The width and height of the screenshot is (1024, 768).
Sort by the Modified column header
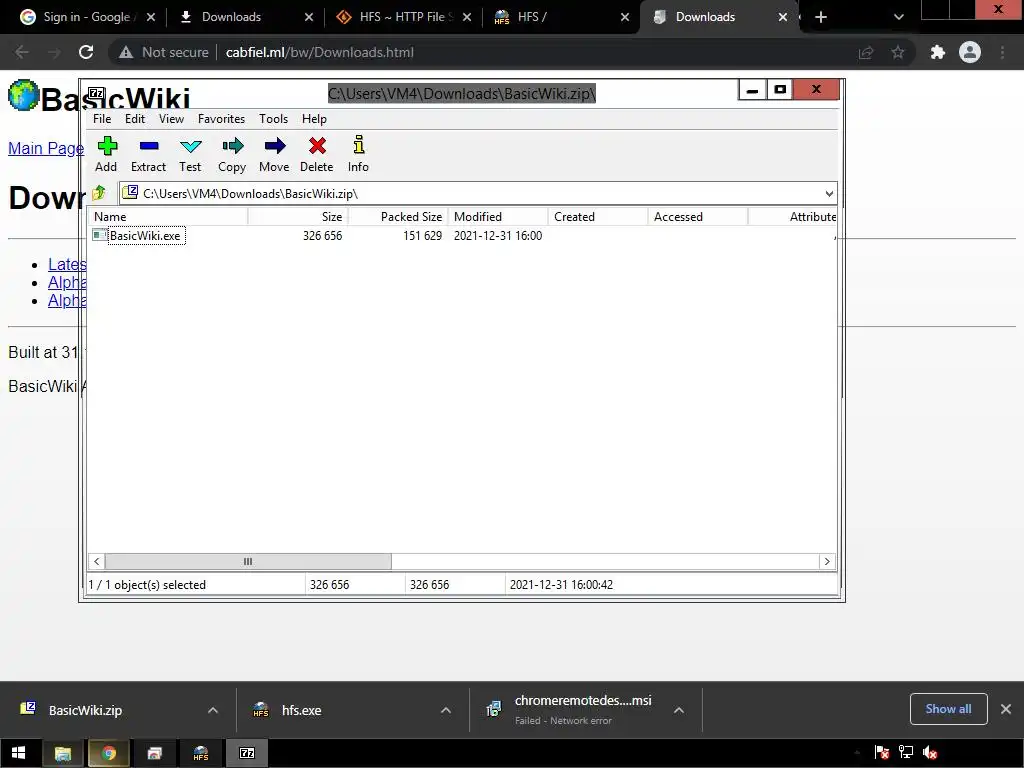(498, 217)
